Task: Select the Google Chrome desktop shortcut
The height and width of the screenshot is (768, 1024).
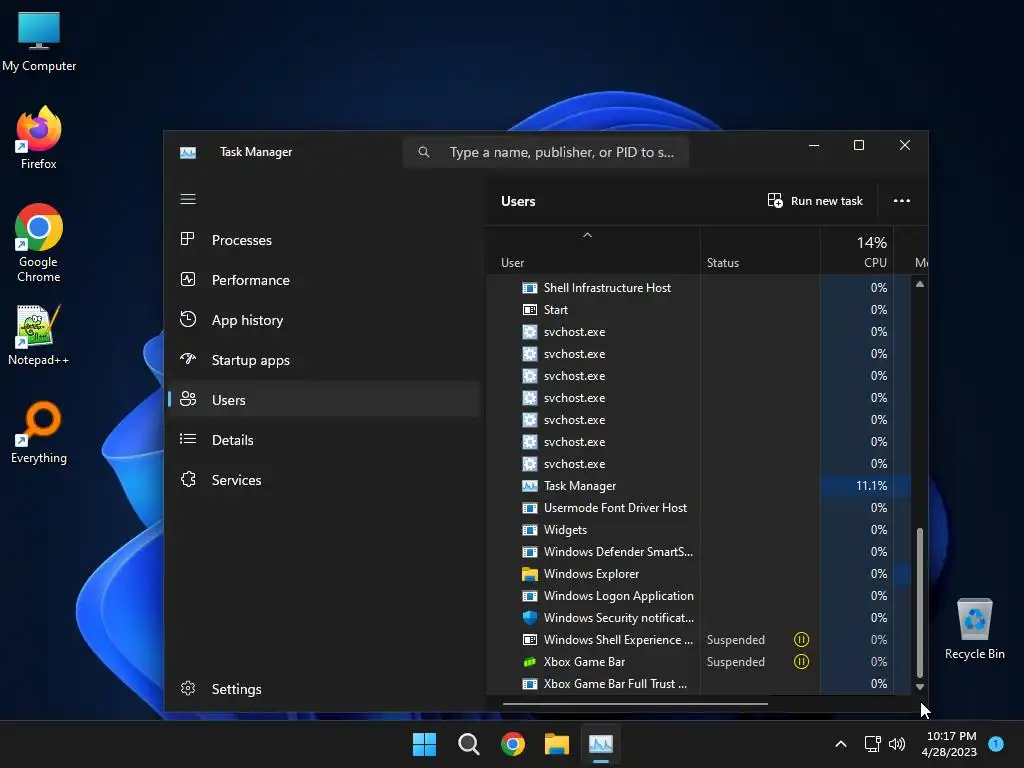Action: point(39,243)
